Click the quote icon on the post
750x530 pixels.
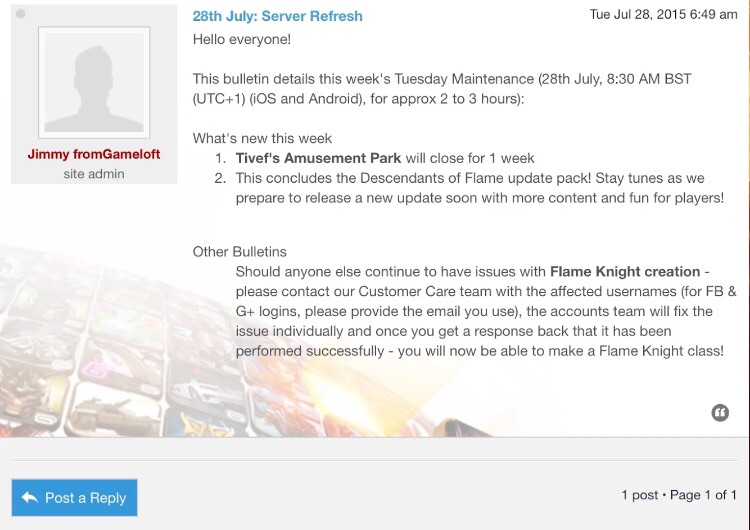coord(720,412)
